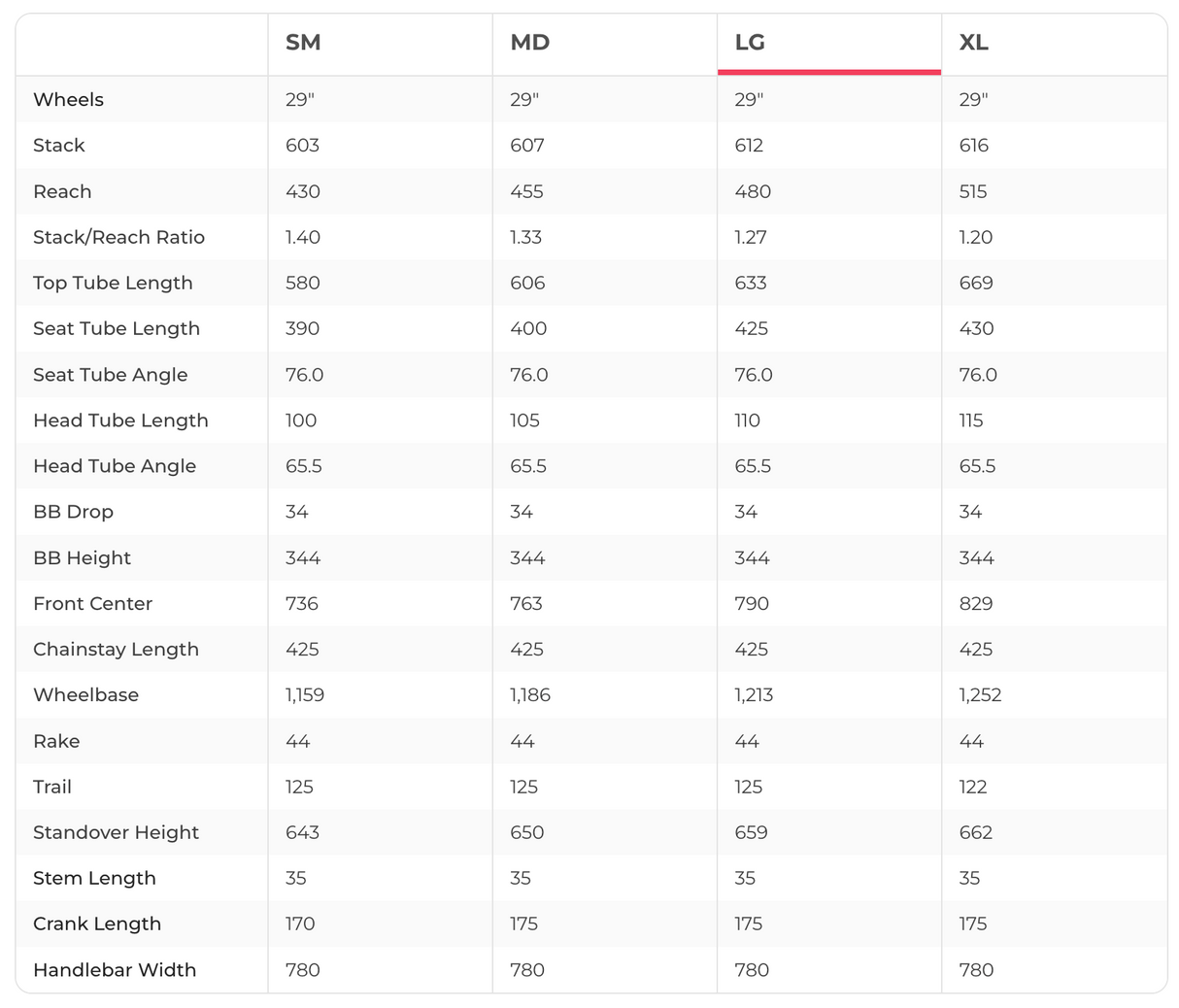Click the SM Wheelbase value 1,159

click(x=305, y=695)
